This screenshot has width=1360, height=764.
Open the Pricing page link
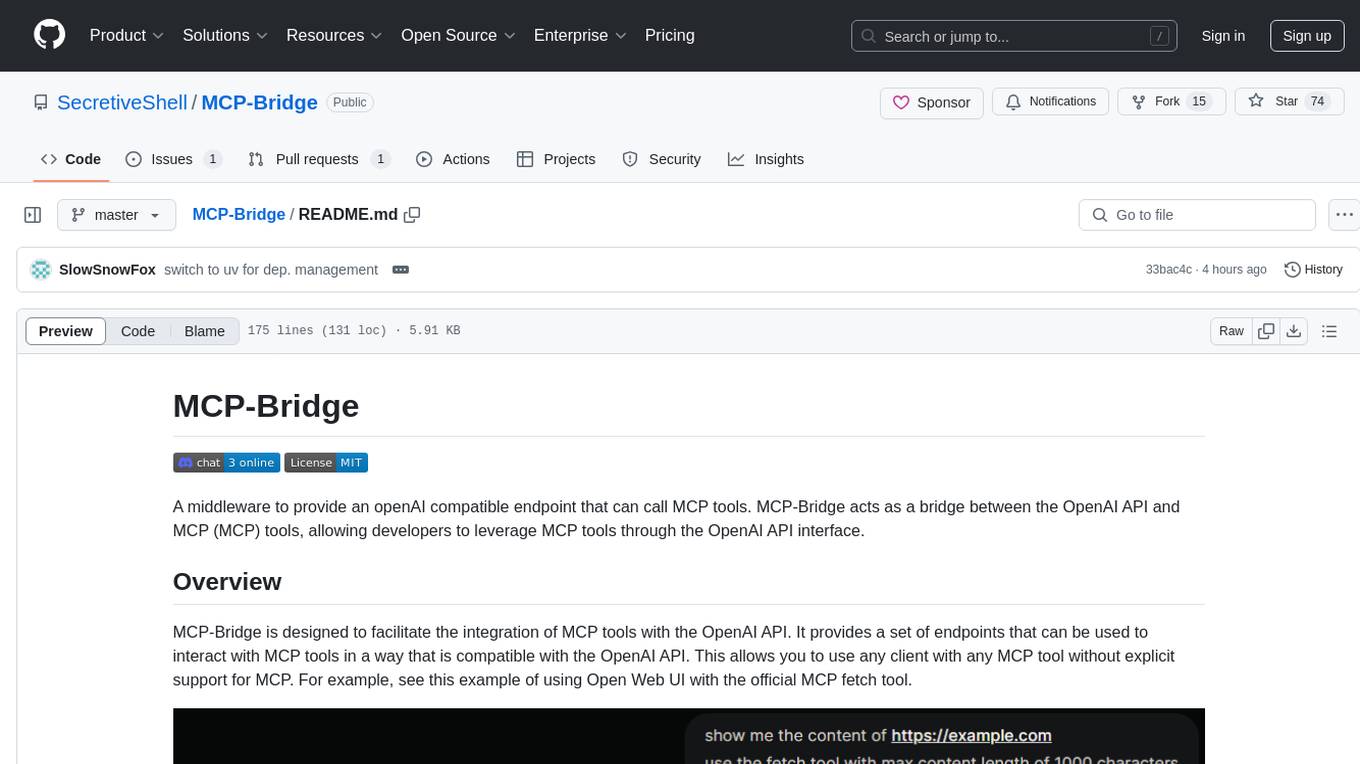(x=670, y=35)
